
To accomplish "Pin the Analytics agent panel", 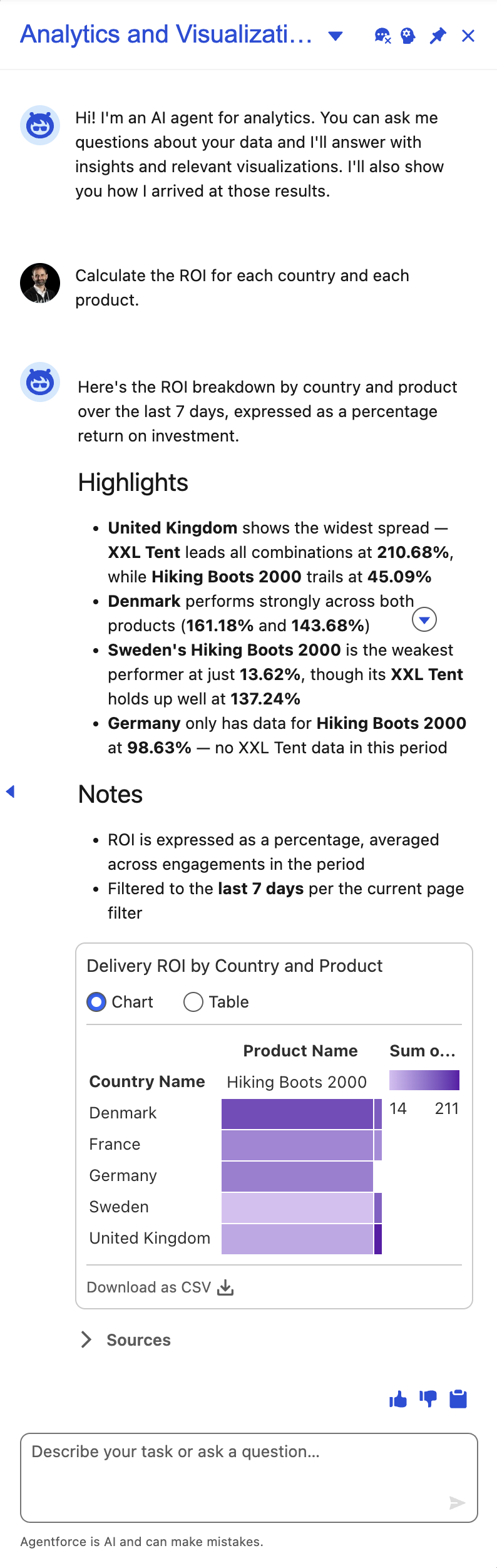I will (438, 36).
